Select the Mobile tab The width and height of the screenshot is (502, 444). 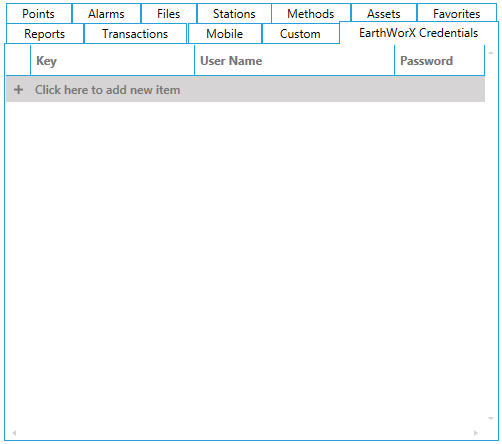coord(225,34)
